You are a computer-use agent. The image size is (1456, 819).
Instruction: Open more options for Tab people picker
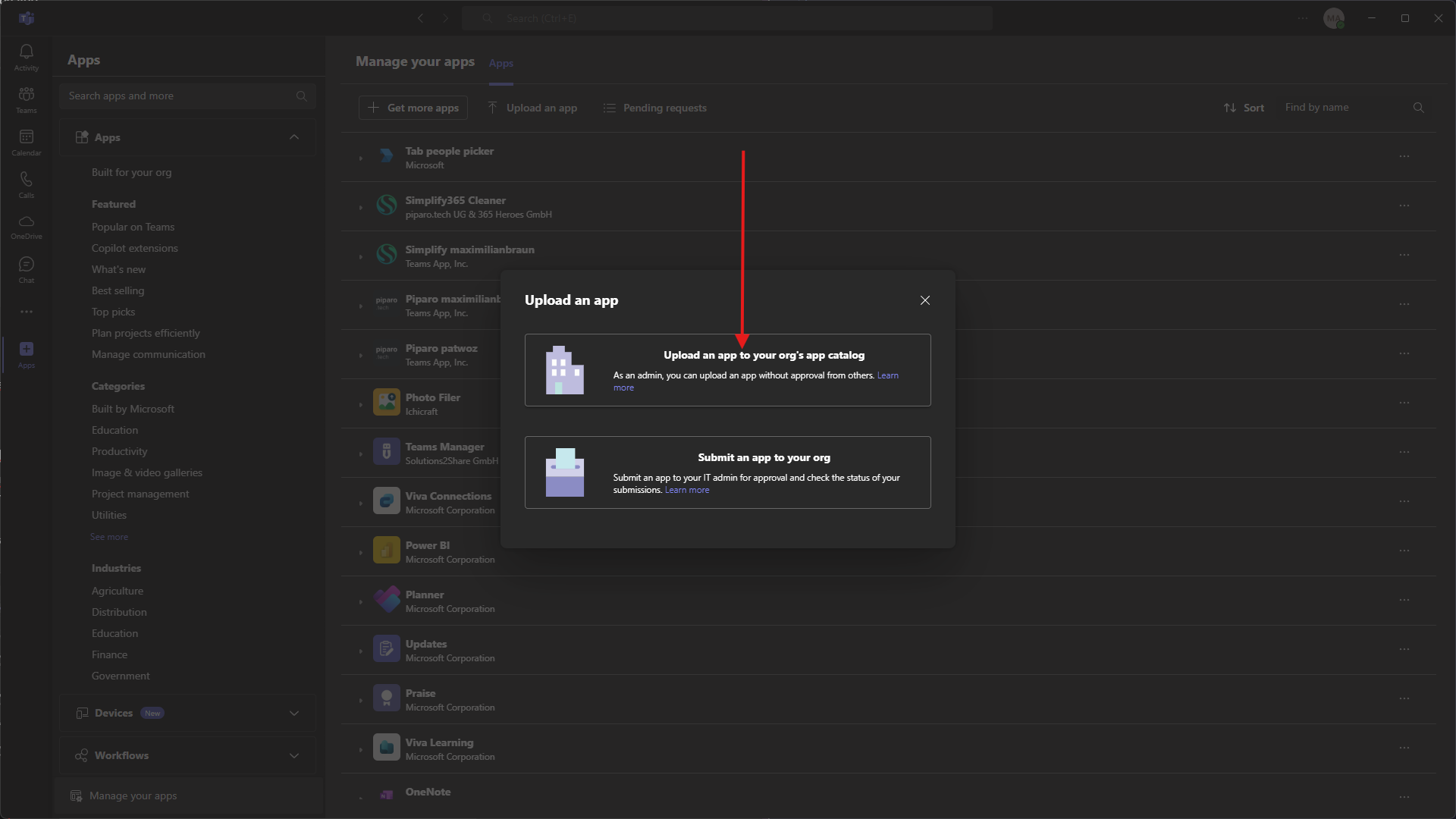[x=1404, y=156]
